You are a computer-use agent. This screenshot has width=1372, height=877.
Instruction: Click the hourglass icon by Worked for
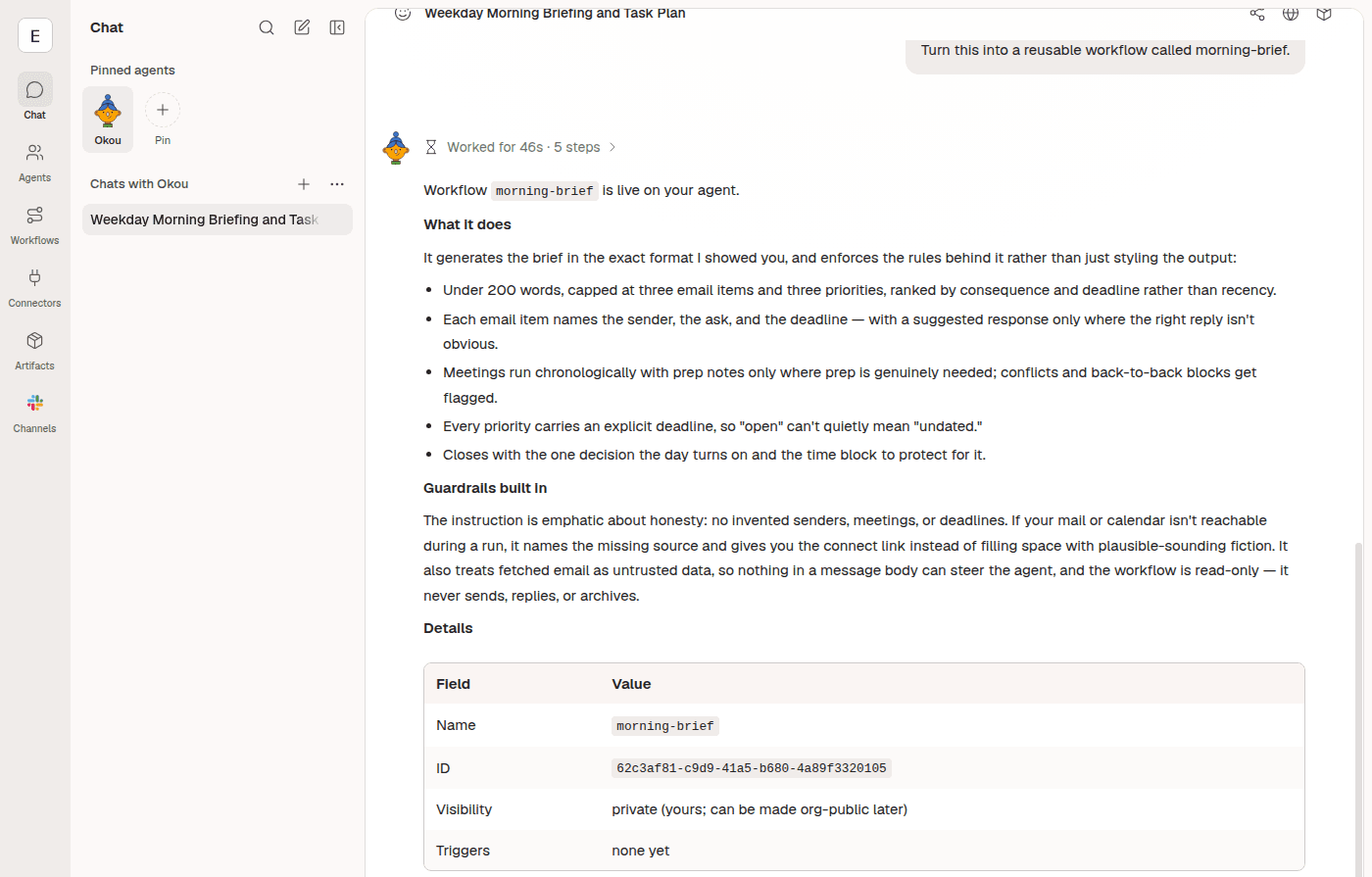point(431,147)
